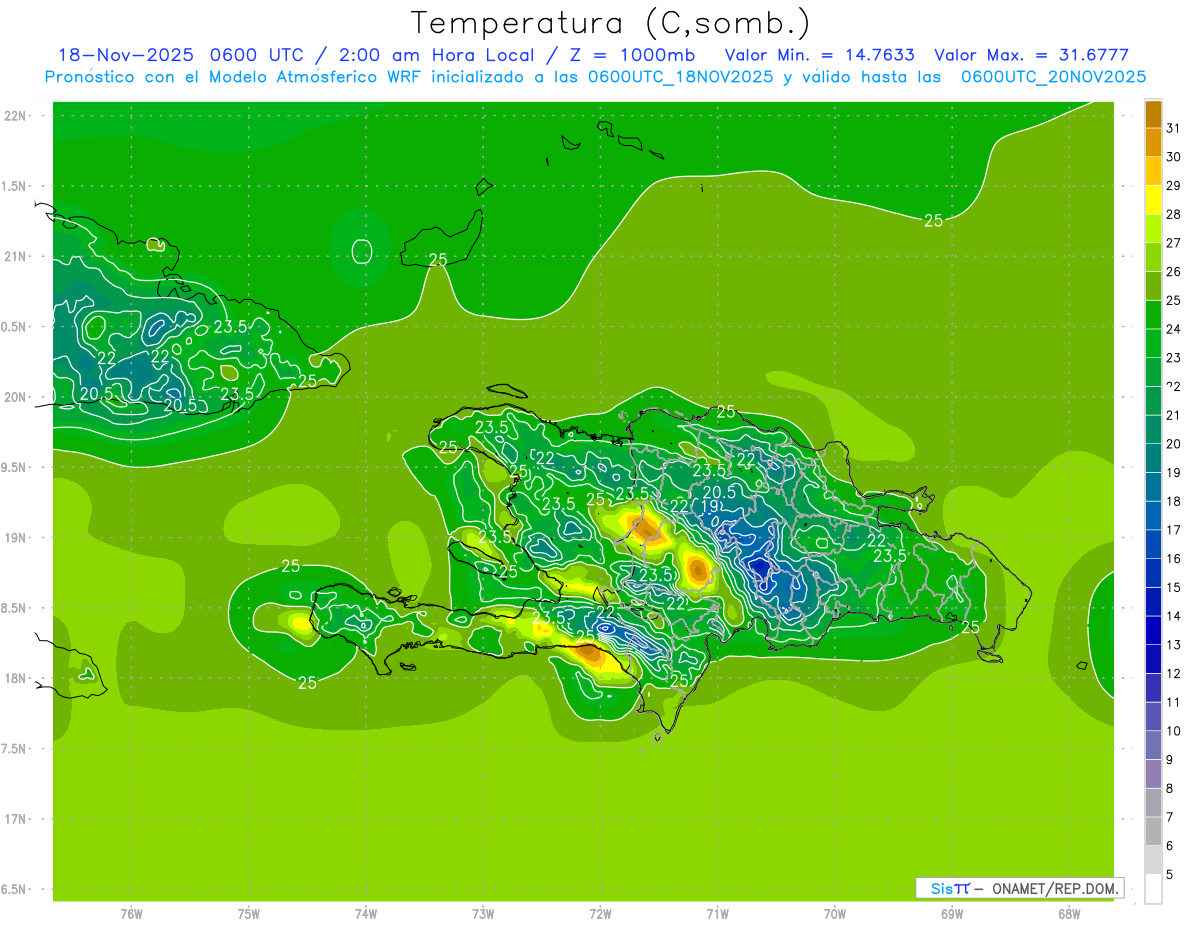Image resolution: width=1200 pixels, height=927 pixels.
Task: Pick the white bottom swatch of color scale
Action: pos(1153,889)
